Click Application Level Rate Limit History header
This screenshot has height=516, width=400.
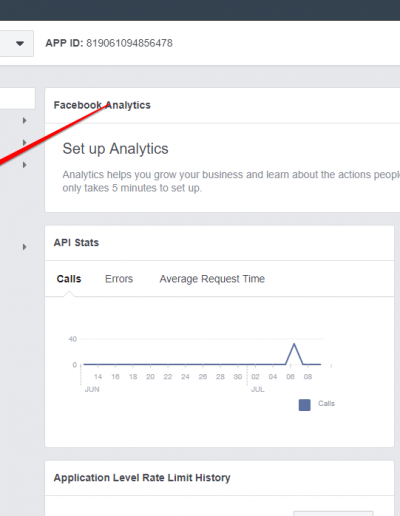click(x=142, y=478)
